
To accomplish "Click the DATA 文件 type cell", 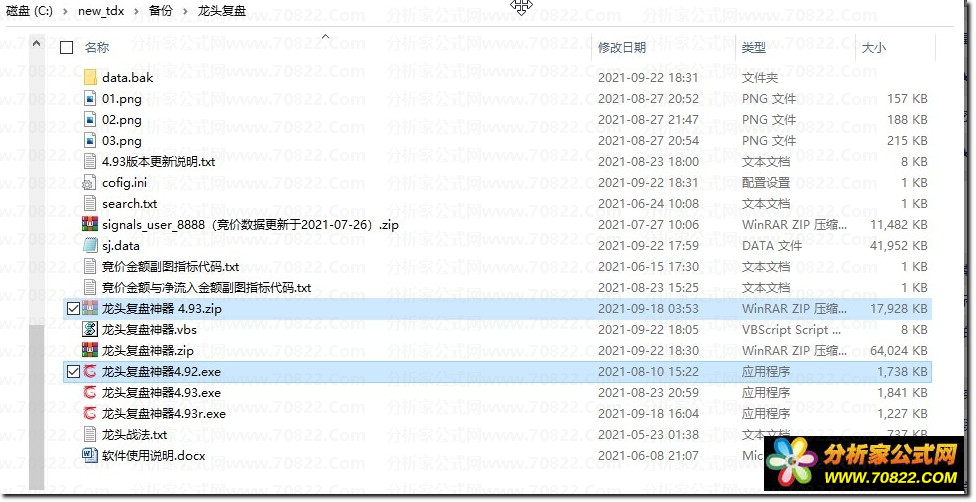I will 772,245.
